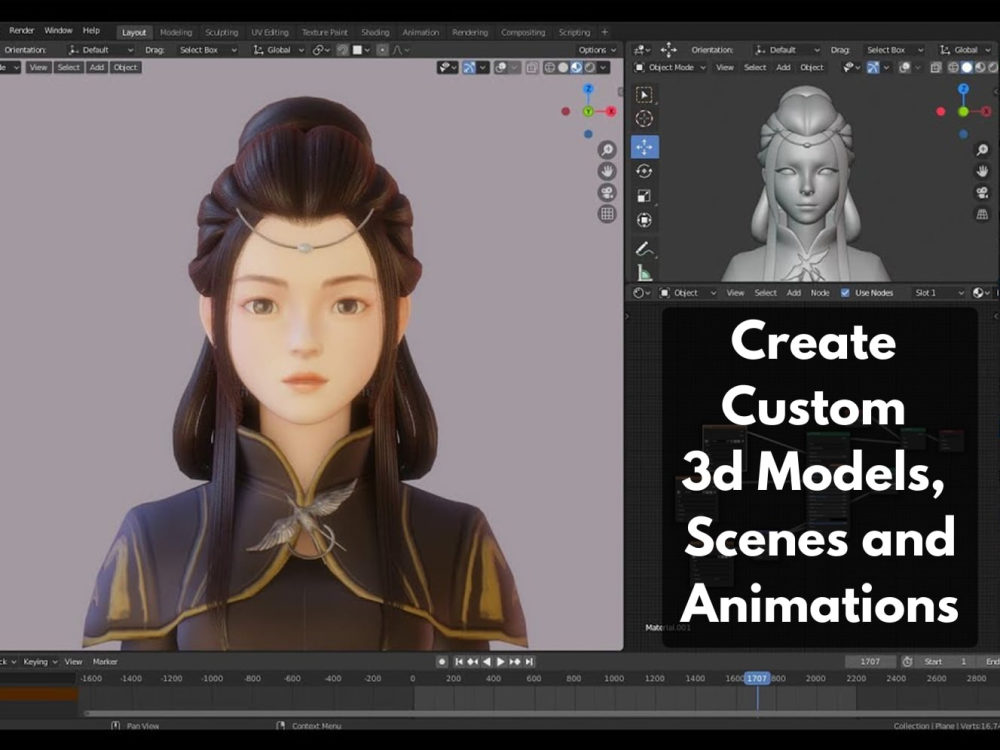Activate the Rotate tool in right viewport

click(x=644, y=171)
